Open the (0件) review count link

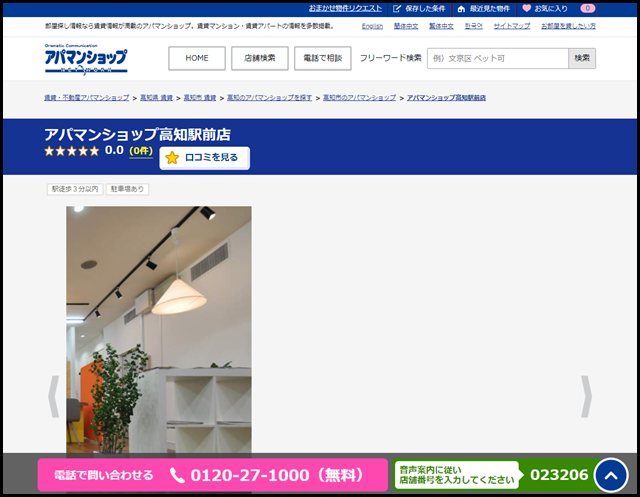pos(141,151)
